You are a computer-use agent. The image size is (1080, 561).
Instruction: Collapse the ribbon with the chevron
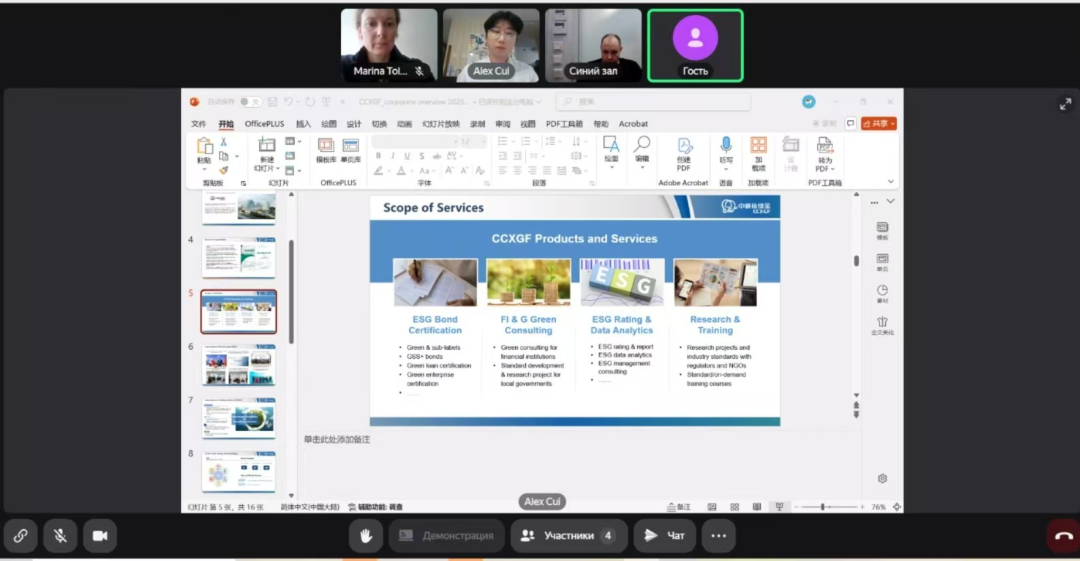tap(891, 182)
